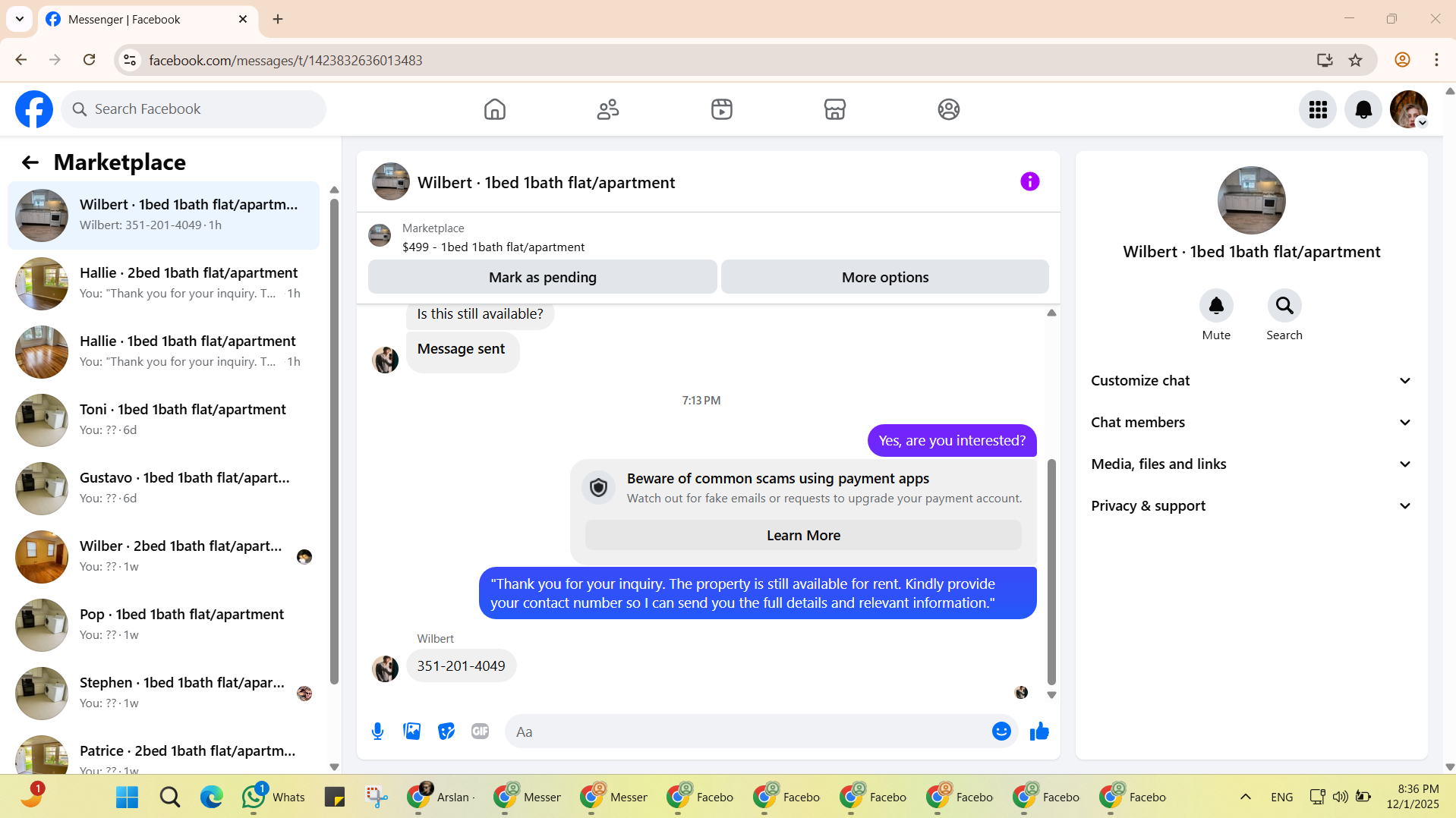Screen dimensions: 1456x818
Task: Open the Friends icon in top navigation
Action: click(608, 109)
